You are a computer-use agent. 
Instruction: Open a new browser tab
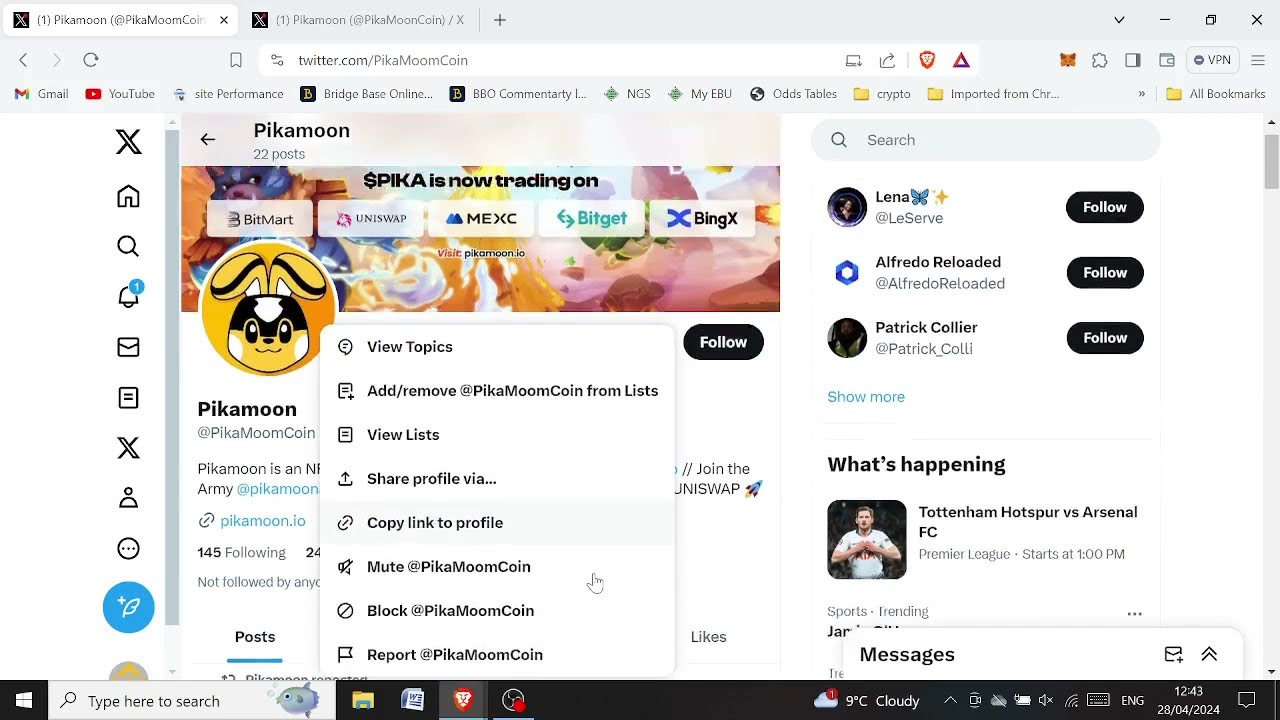[x=500, y=20]
